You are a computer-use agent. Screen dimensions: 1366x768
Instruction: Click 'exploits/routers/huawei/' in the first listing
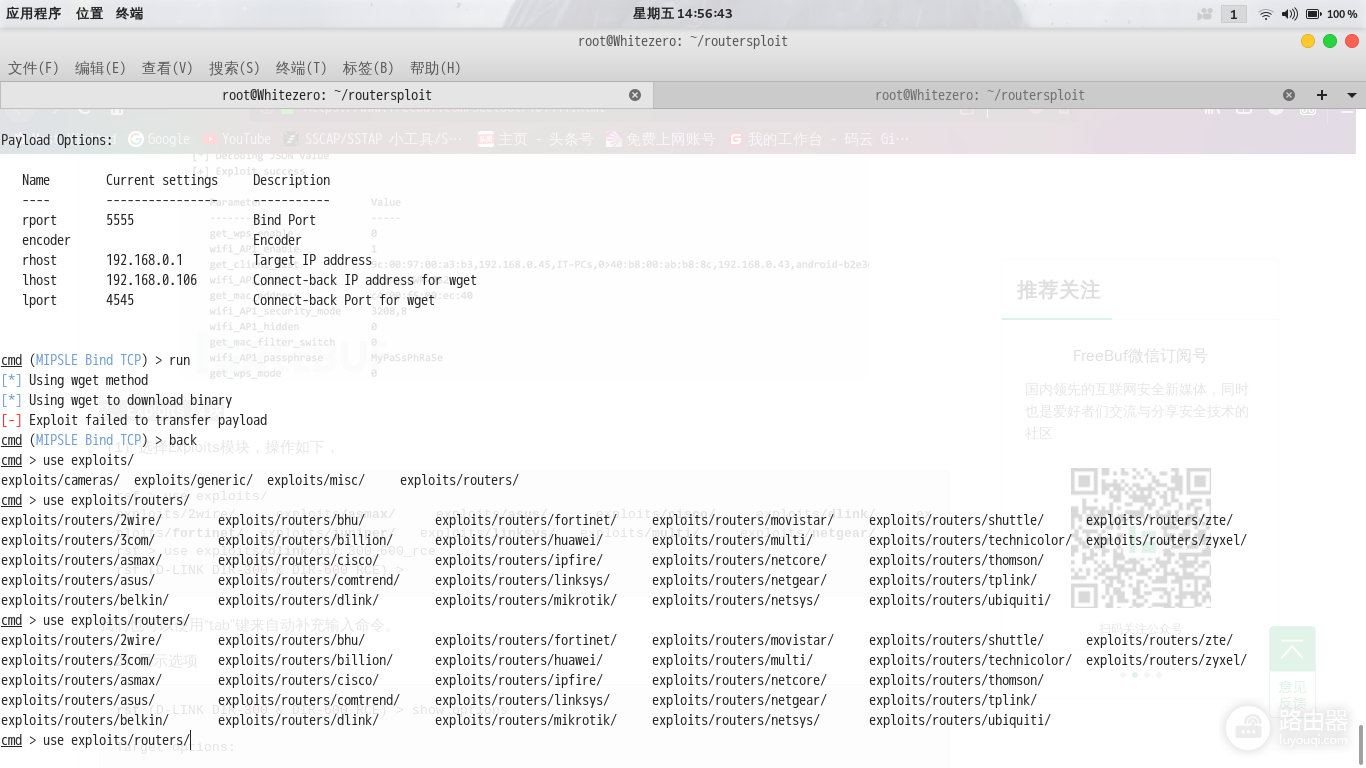tap(519, 540)
